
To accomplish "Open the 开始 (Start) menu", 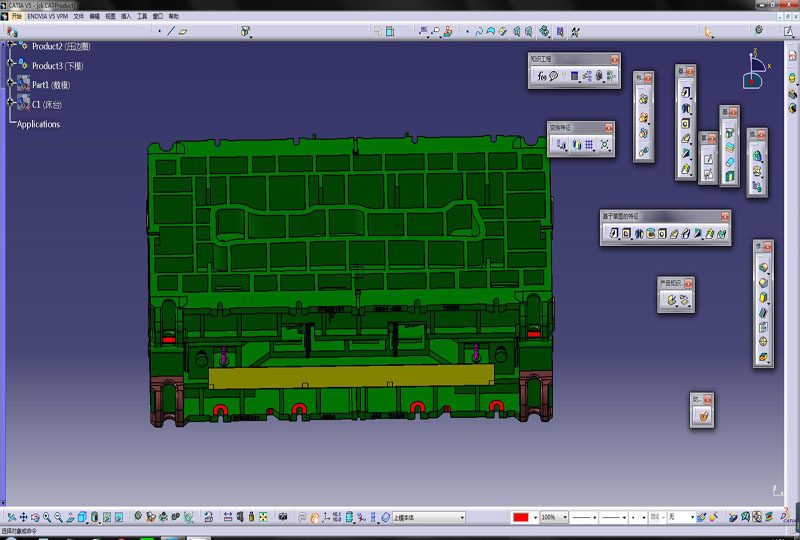I will click(x=17, y=17).
